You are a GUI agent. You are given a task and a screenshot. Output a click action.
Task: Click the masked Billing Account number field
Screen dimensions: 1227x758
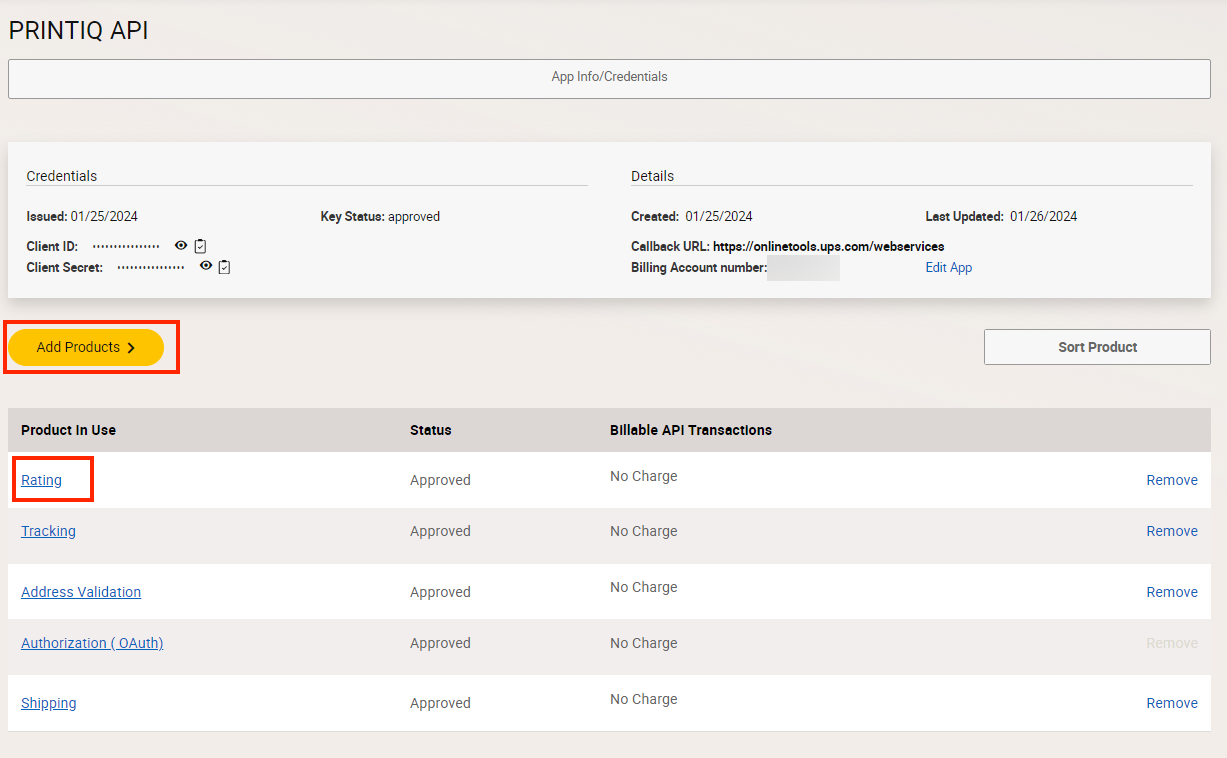click(x=803, y=268)
